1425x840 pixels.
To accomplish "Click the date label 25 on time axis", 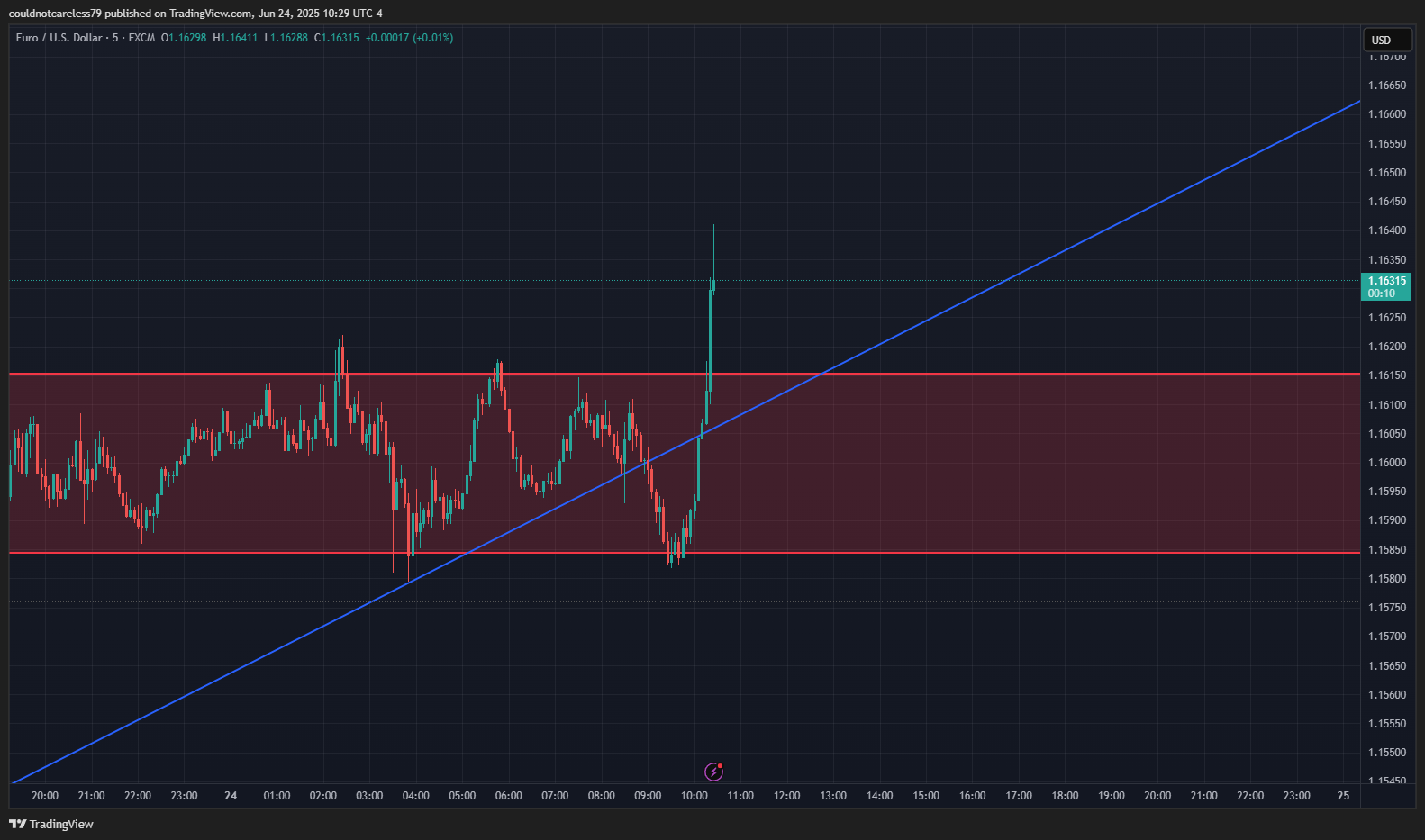I will (x=1343, y=796).
